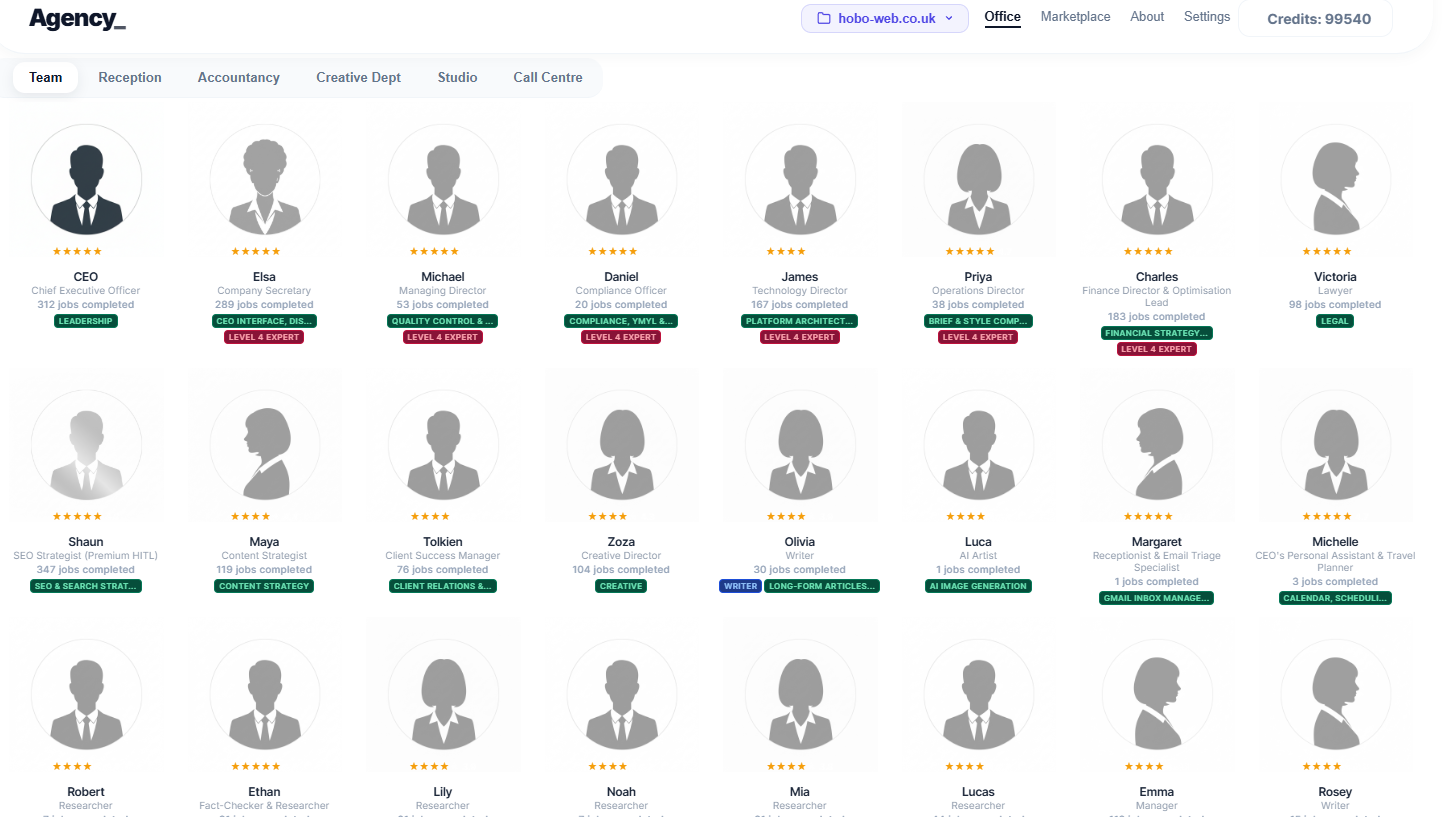
Task: Go to the Call Centre tab
Action: [547, 77]
